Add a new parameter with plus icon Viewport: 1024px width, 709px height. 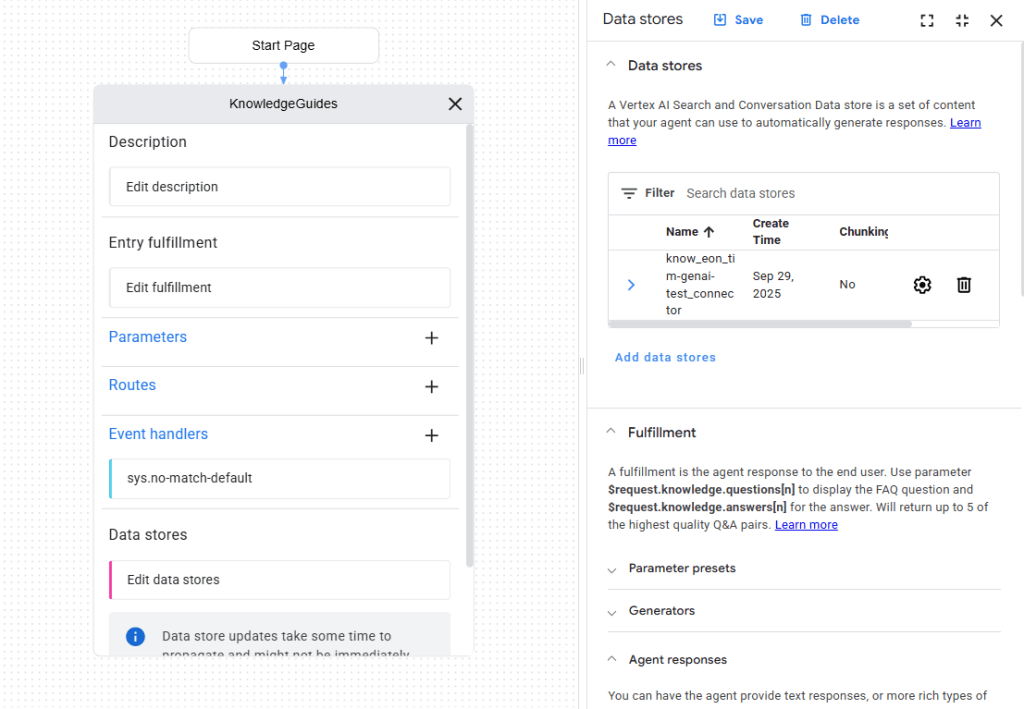pos(432,338)
